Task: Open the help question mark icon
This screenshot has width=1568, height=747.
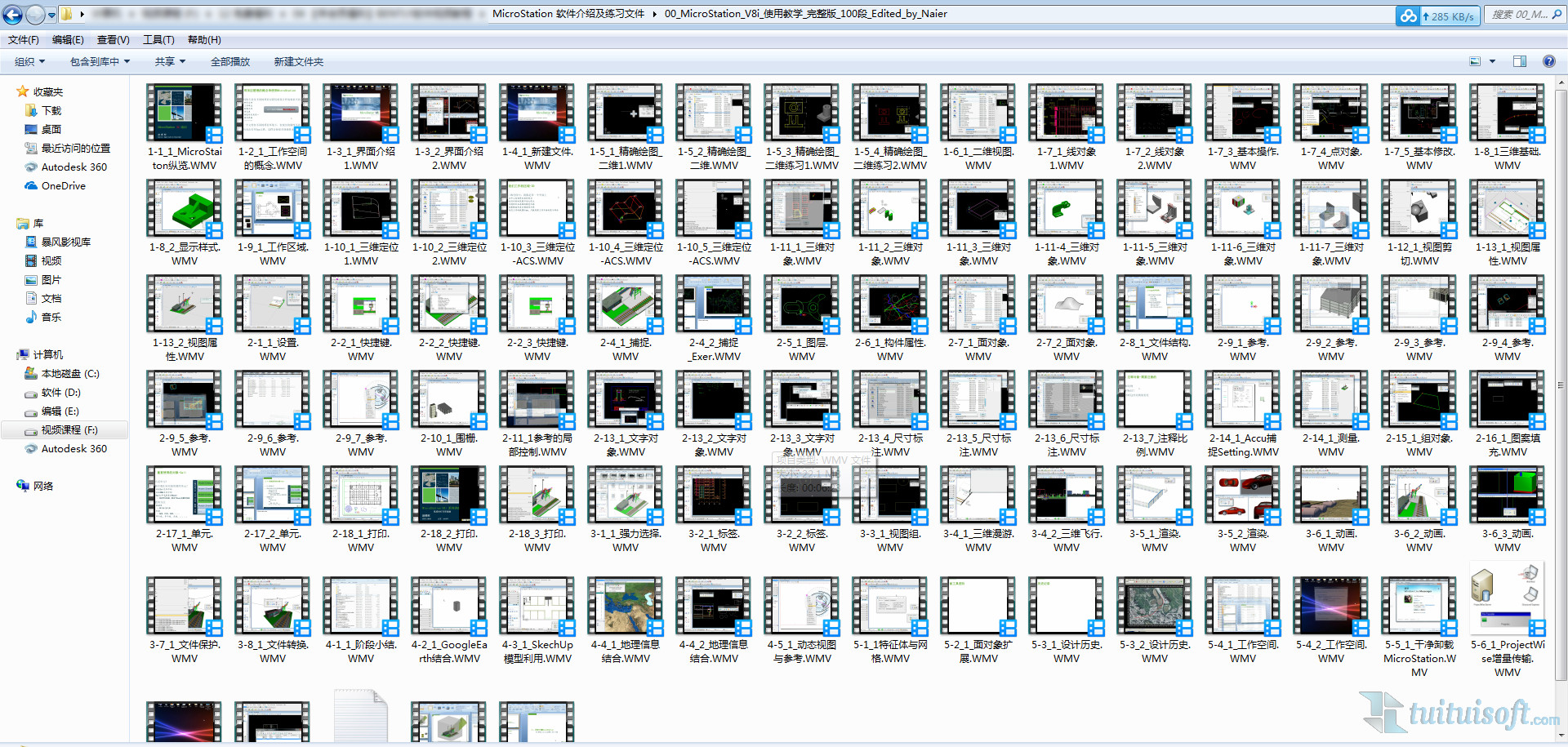Action: [1548, 61]
